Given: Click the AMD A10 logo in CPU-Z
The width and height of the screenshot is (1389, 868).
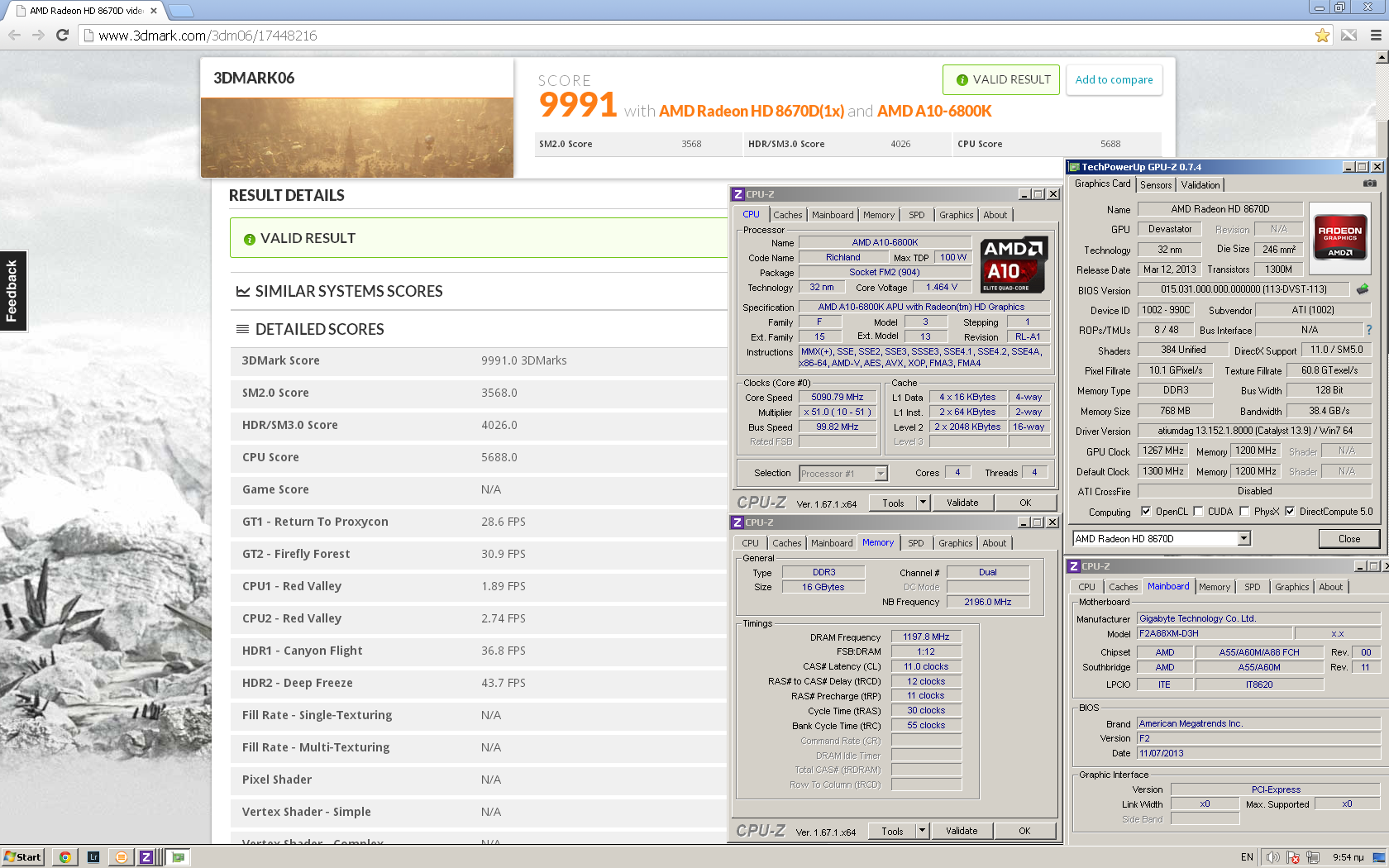Looking at the screenshot, I should [1014, 265].
